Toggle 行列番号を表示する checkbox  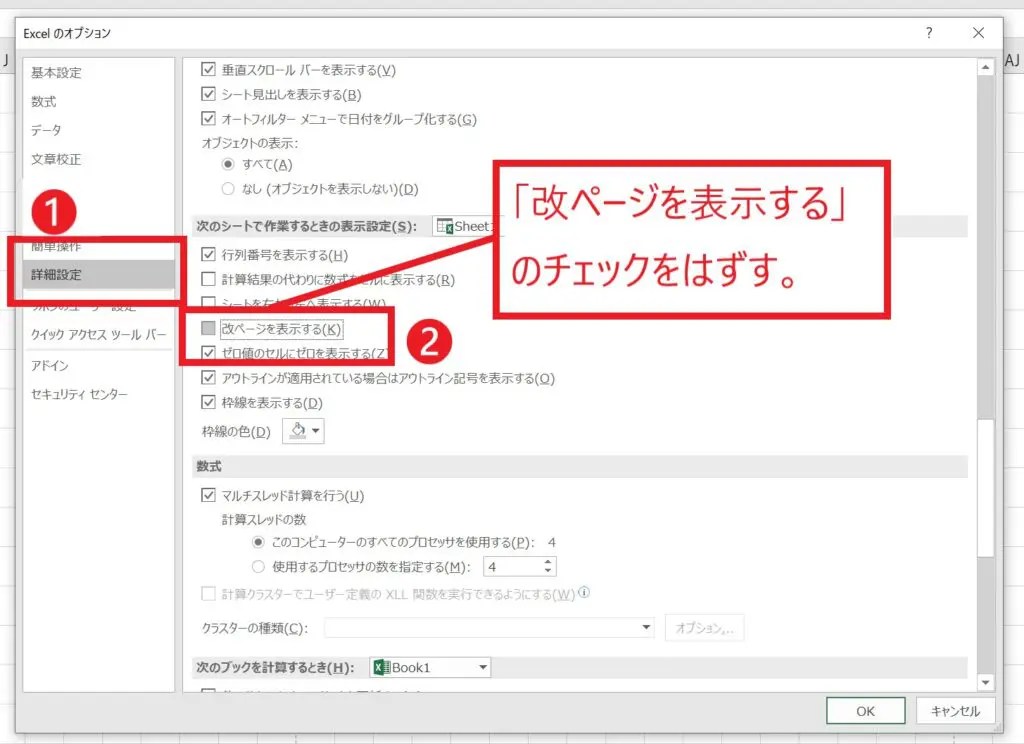point(208,254)
